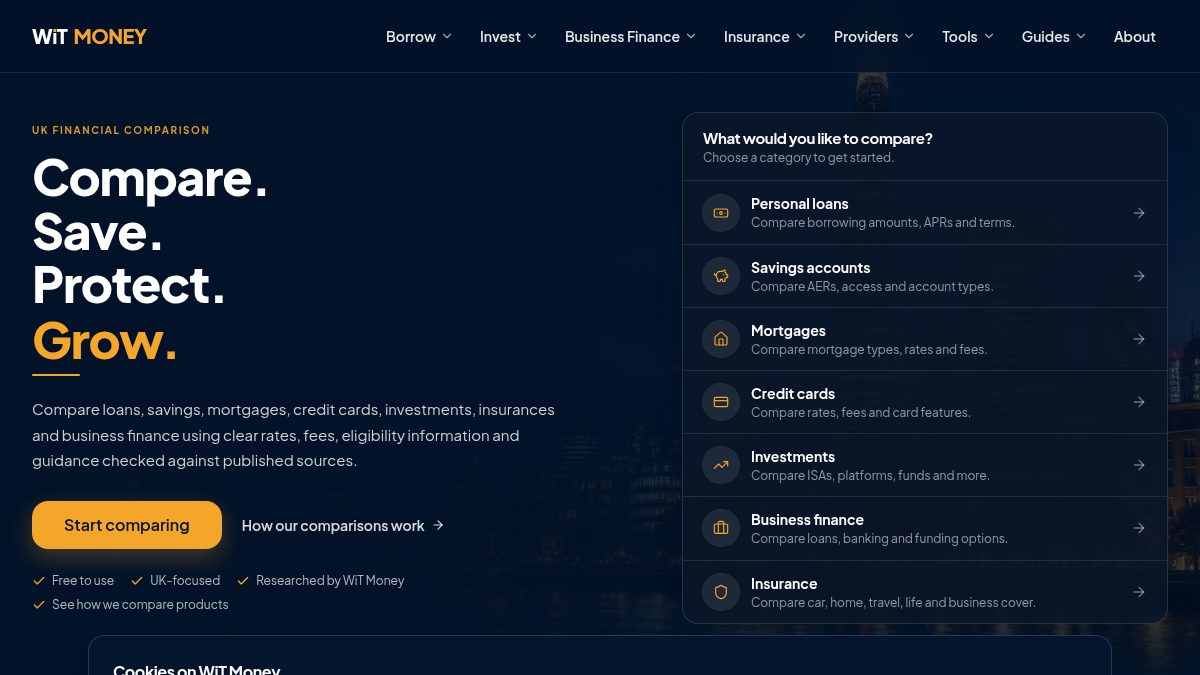The image size is (1200, 675).
Task: Open the Guides navigation menu
Action: coord(1054,37)
